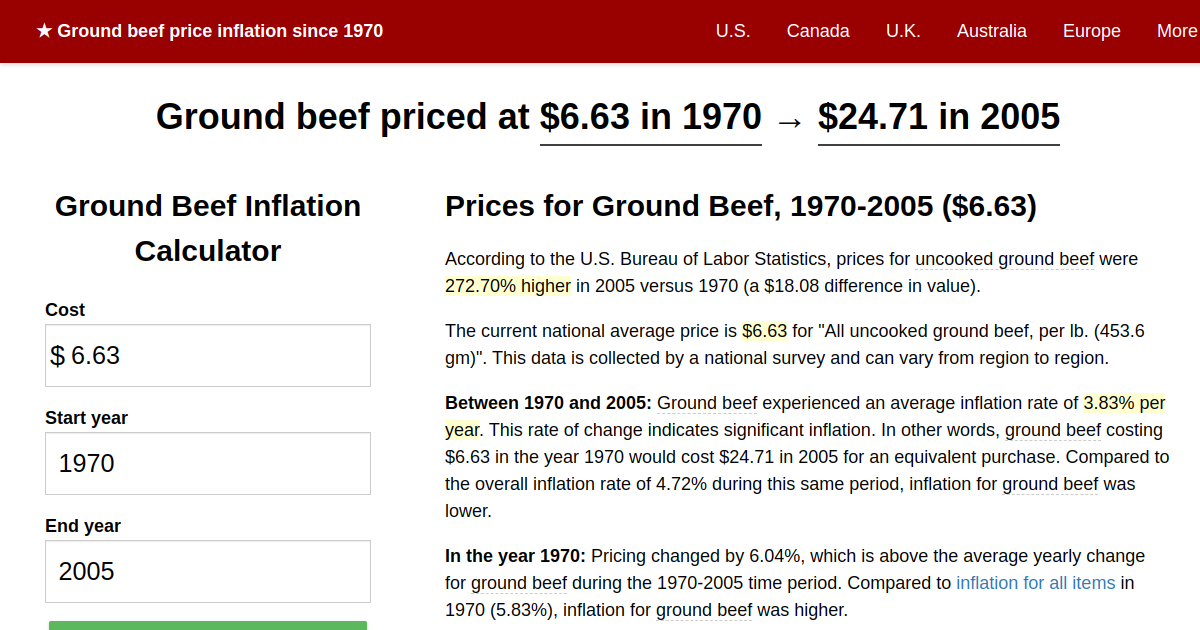The width and height of the screenshot is (1200, 630).
Task: Expand the More navigation menu
Action: click(1177, 31)
